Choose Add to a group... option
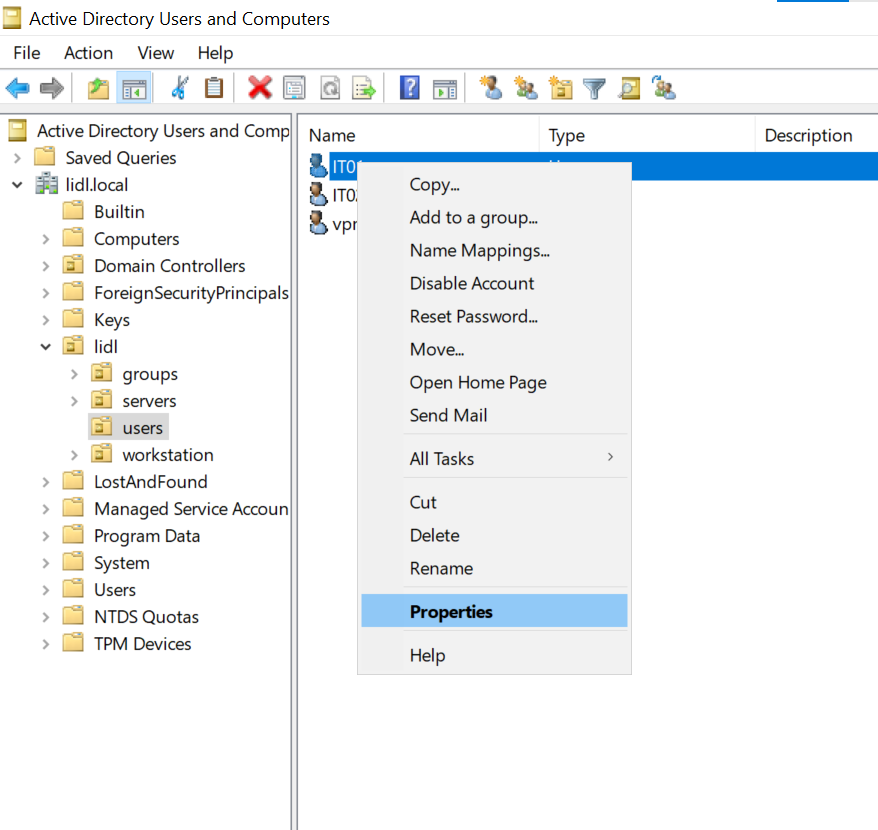 click(494, 217)
